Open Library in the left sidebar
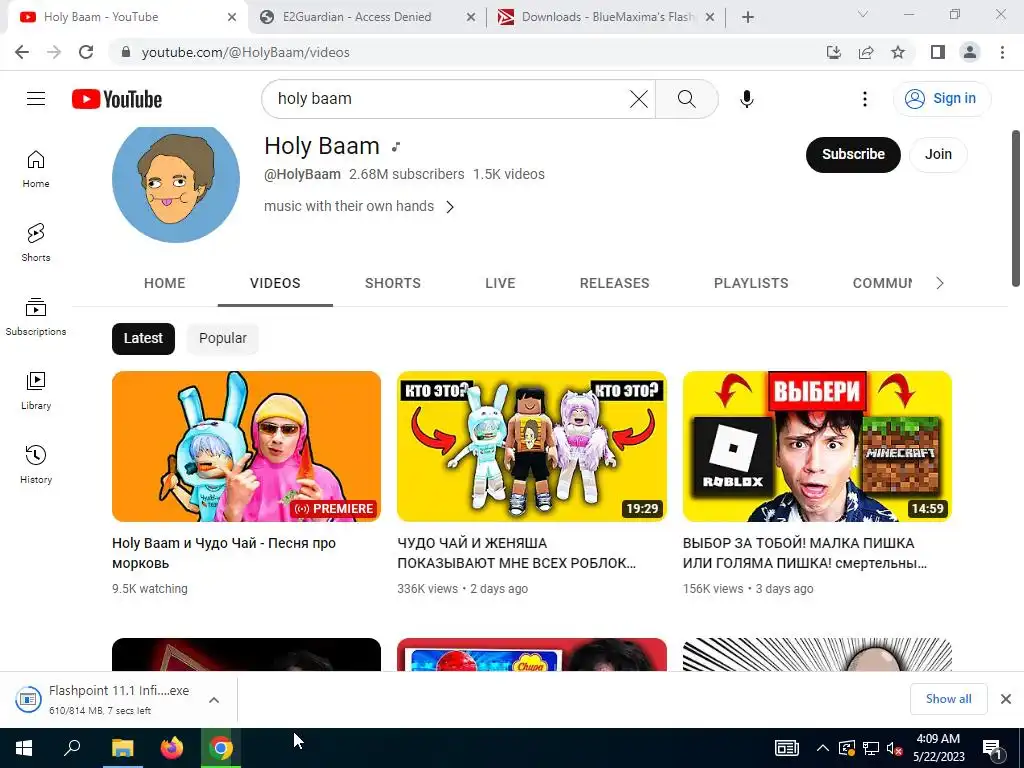 pos(36,391)
